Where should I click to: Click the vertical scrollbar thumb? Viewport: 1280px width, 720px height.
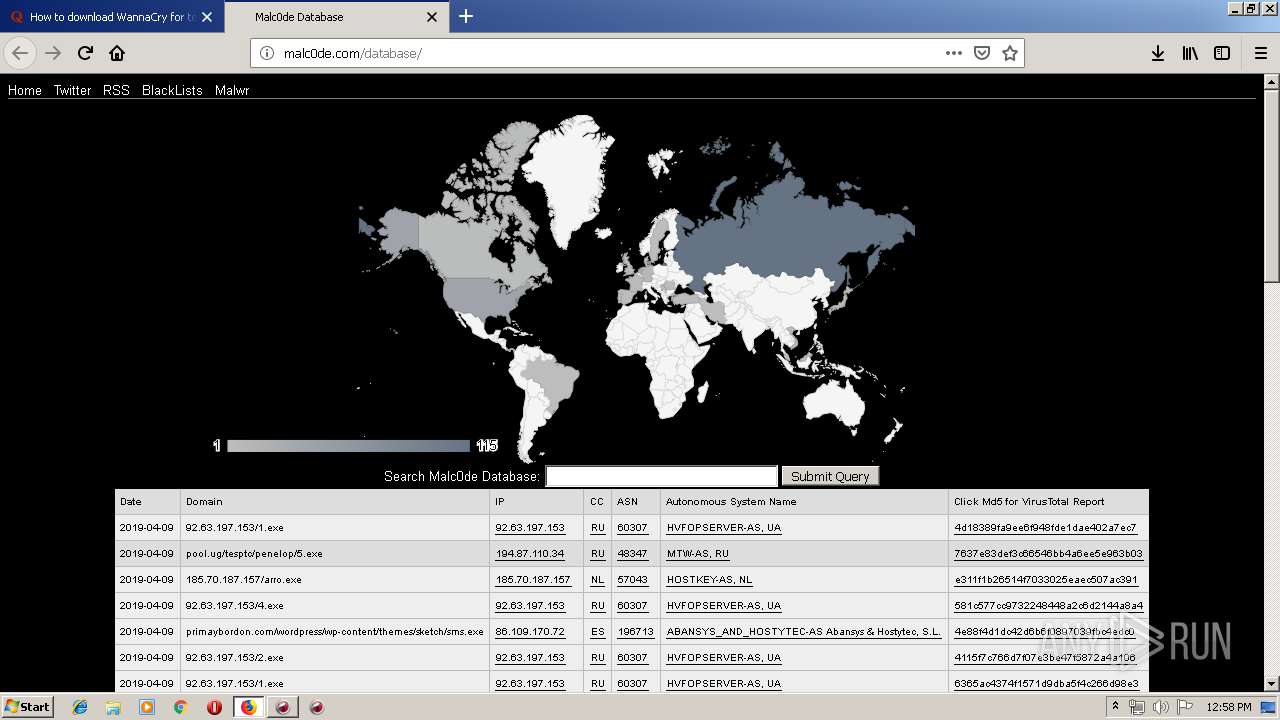[1272, 185]
